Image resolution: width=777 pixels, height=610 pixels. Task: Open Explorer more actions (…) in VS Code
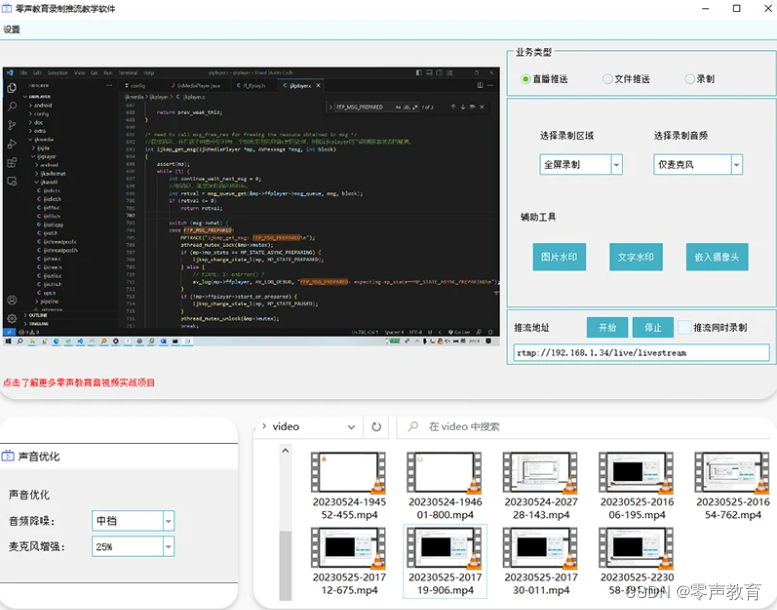click(109, 85)
